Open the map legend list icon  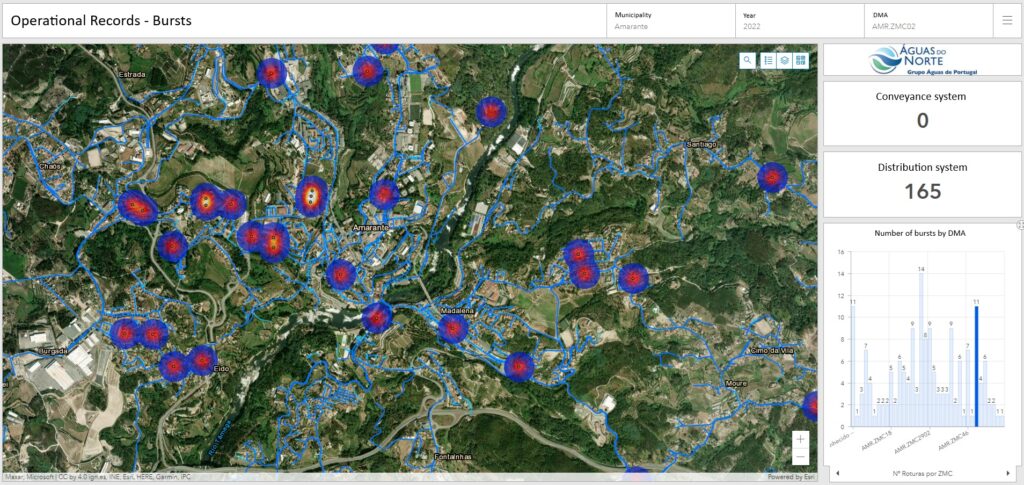click(769, 60)
